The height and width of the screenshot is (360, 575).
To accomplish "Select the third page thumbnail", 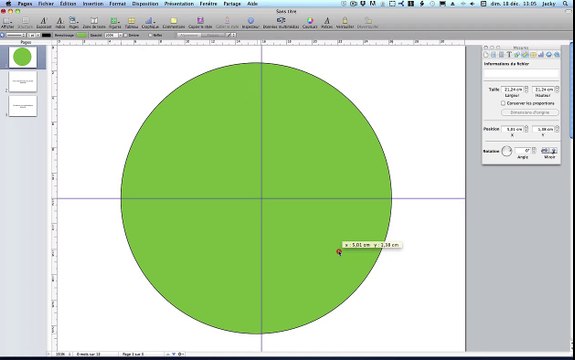I will [23, 106].
